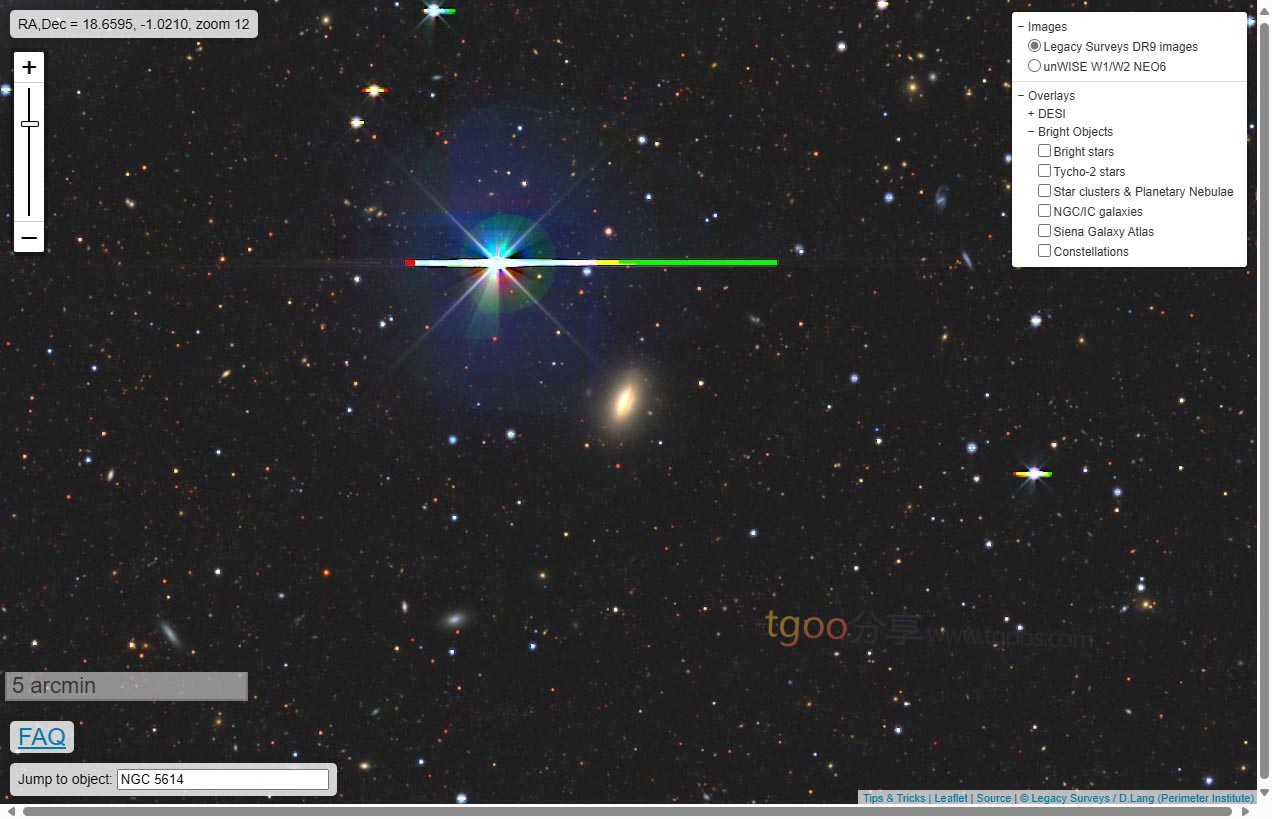Image resolution: width=1272 pixels, height=819 pixels.
Task: Collapse the Overlays section
Action: pyautogui.click(x=1021, y=96)
